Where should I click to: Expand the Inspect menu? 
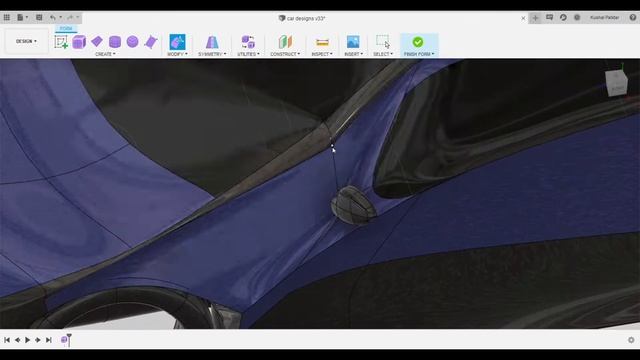(x=322, y=54)
